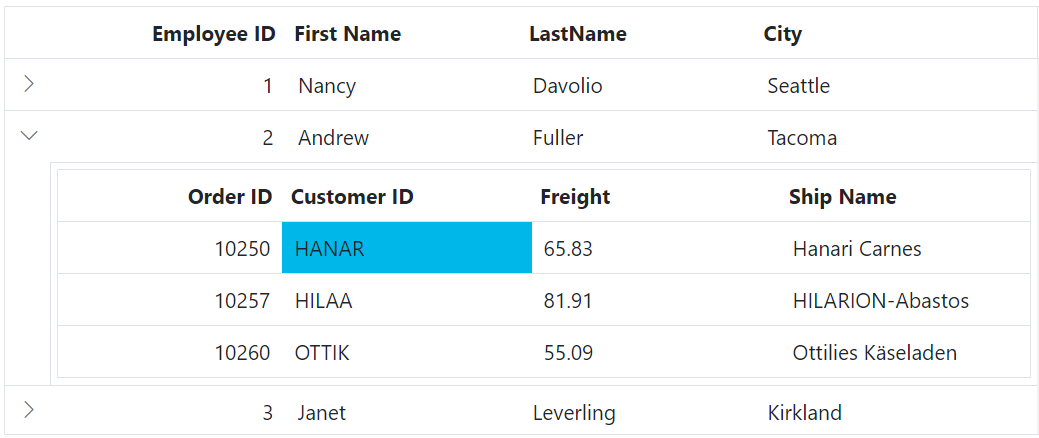Click the City column header
This screenshot has height=438, width=1039.
pos(783,34)
